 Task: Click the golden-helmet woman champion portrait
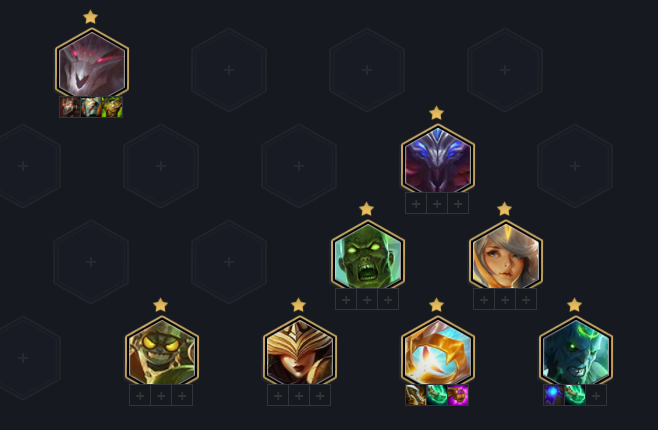[x=300, y=352]
